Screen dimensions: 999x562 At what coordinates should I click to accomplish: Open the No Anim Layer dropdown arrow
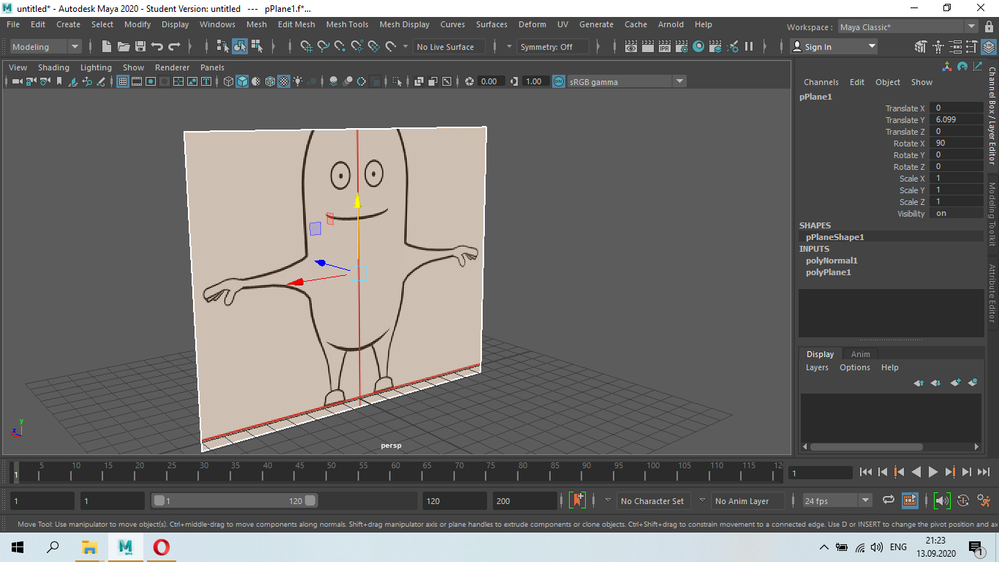click(702, 501)
